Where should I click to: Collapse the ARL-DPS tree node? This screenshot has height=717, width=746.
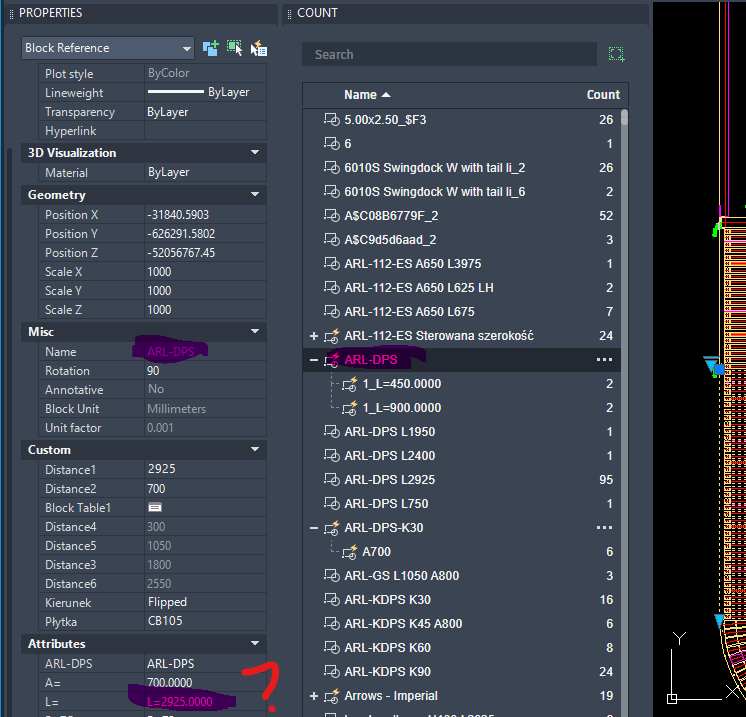pyautogui.click(x=314, y=360)
